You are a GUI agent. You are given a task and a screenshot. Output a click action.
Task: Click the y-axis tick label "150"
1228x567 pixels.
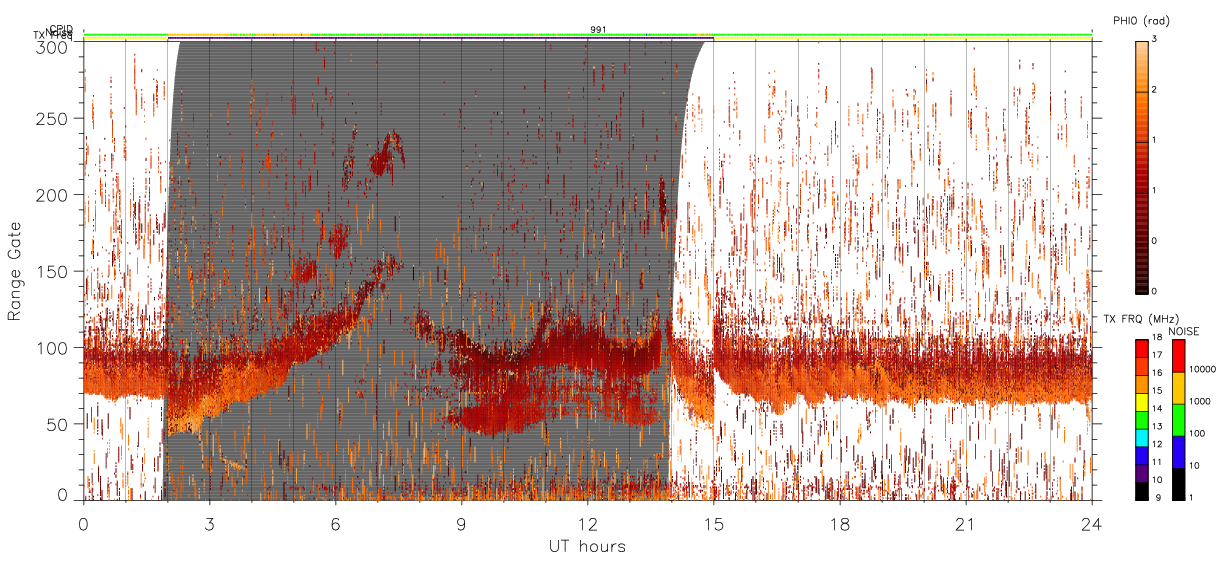pyautogui.click(x=53, y=271)
